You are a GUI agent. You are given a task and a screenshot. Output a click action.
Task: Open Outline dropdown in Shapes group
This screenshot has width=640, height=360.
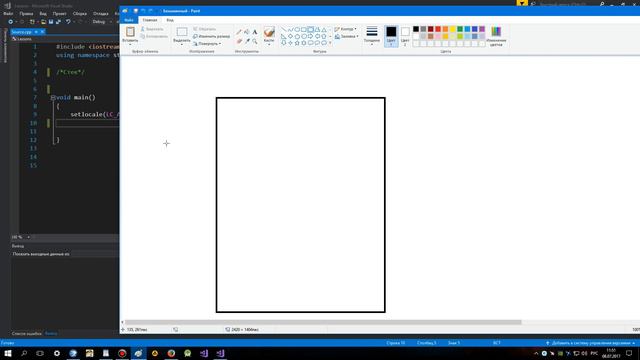(346, 29)
